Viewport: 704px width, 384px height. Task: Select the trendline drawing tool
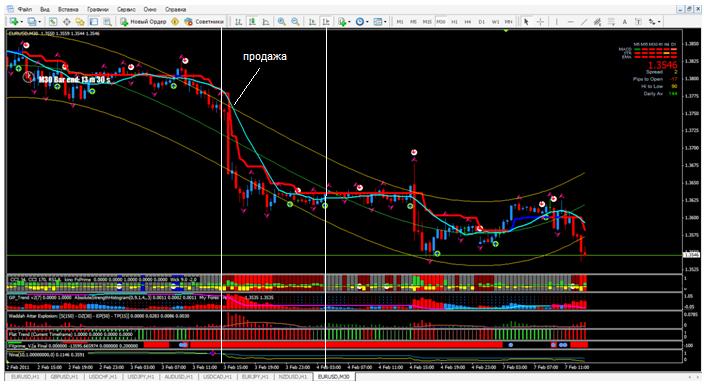pyautogui.click(x=584, y=22)
